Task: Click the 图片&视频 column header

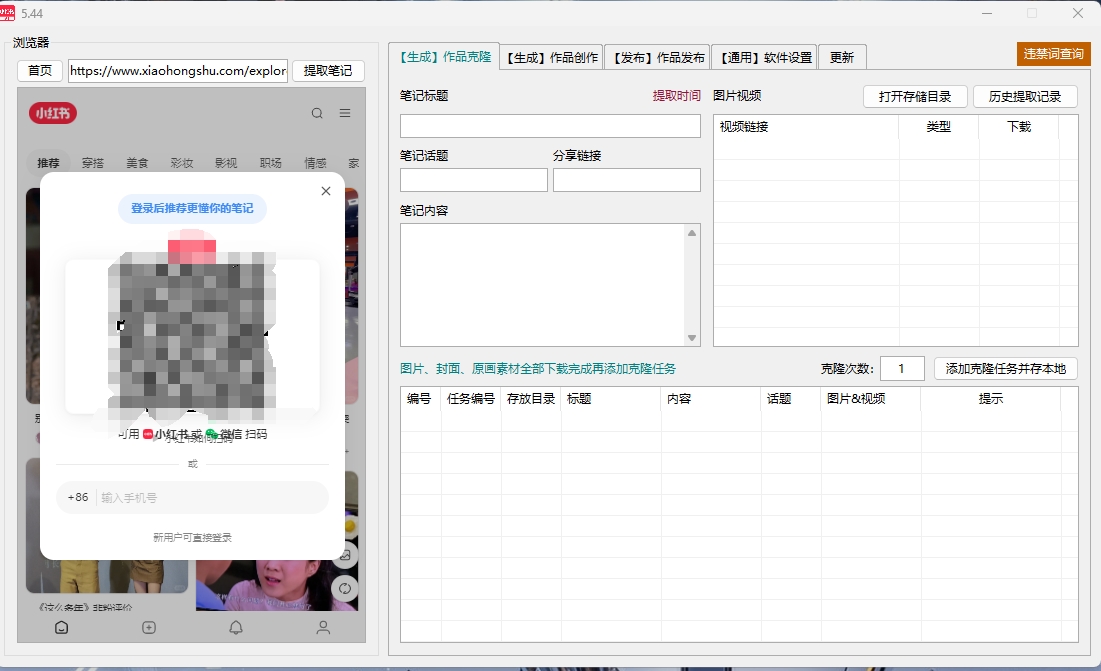Action: point(871,399)
